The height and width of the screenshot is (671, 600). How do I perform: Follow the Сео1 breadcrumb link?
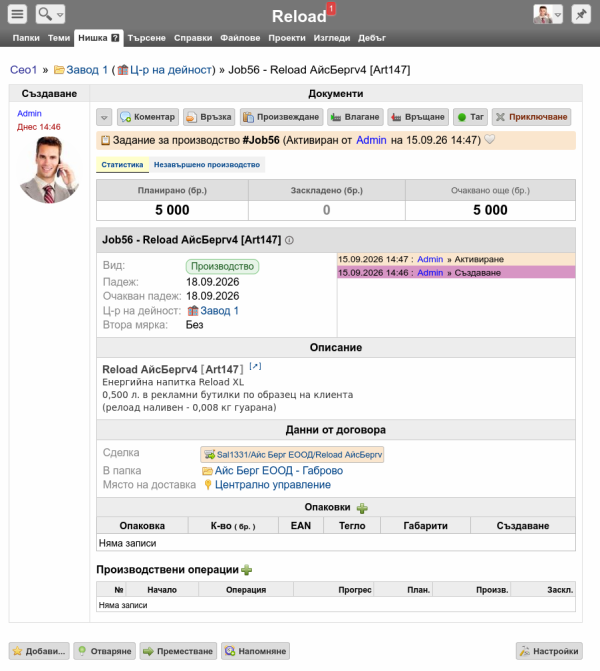click(x=24, y=70)
